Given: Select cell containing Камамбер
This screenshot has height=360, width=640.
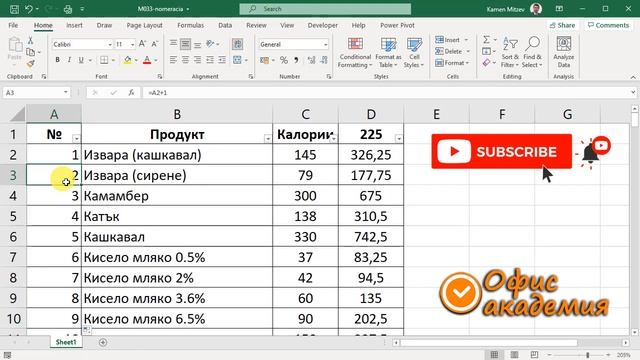Looking at the screenshot, I should [177, 196].
